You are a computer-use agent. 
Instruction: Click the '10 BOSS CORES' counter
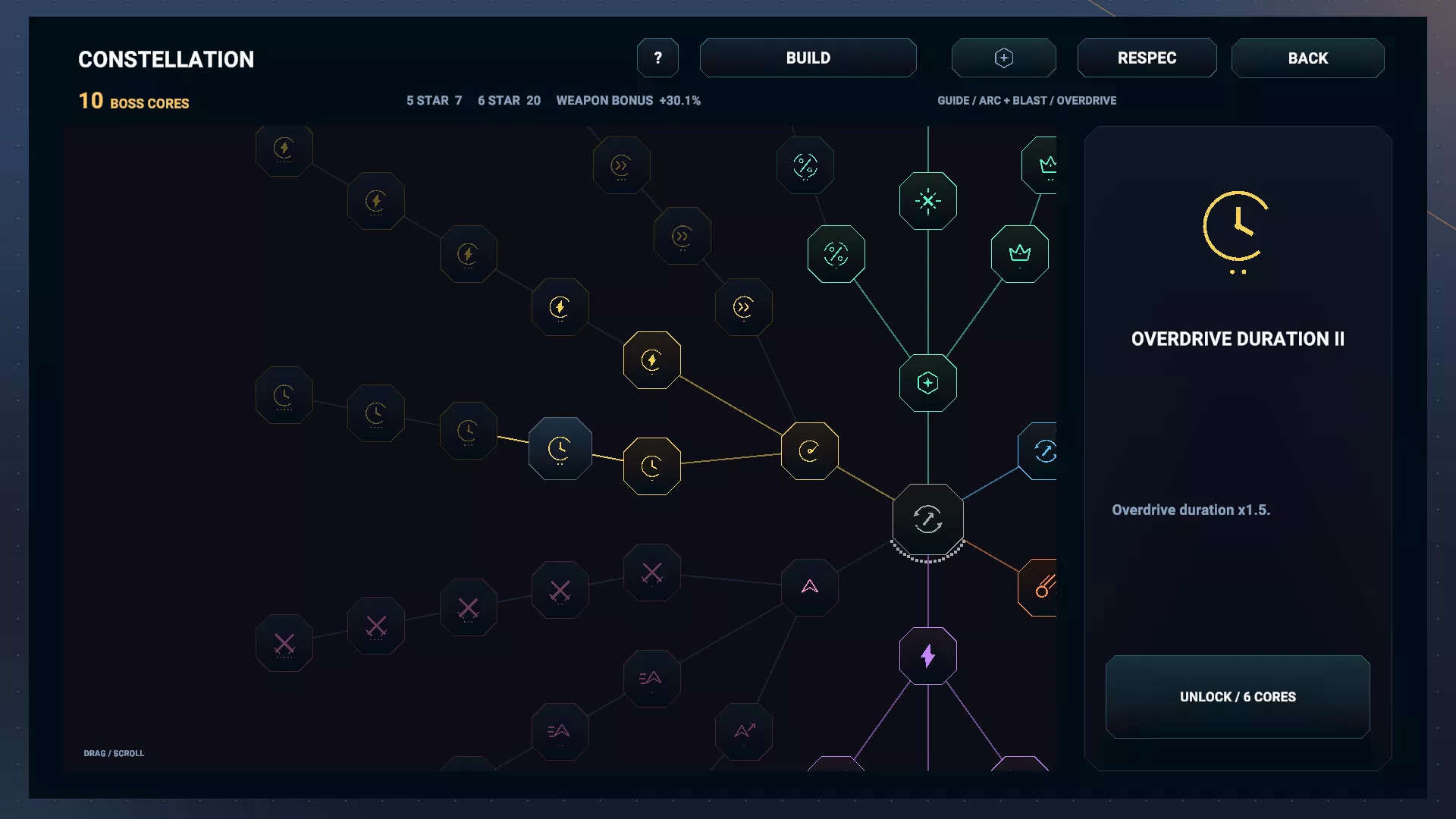click(x=134, y=101)
